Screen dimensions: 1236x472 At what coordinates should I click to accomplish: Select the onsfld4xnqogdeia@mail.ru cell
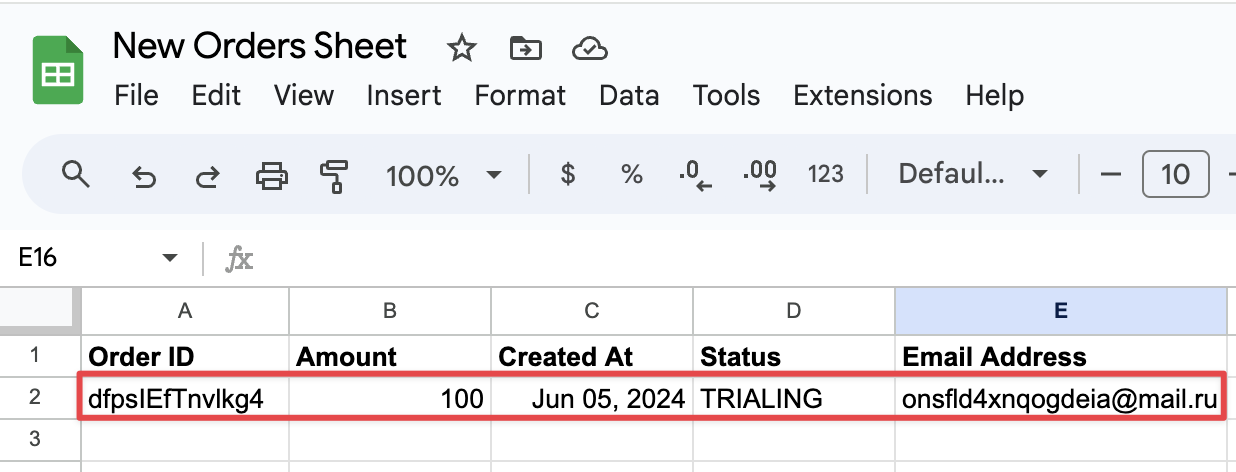point(1061,399)
